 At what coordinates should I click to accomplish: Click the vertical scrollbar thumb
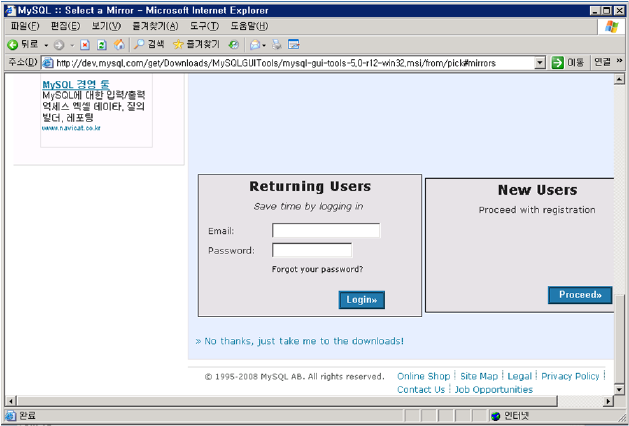(619, 339)
